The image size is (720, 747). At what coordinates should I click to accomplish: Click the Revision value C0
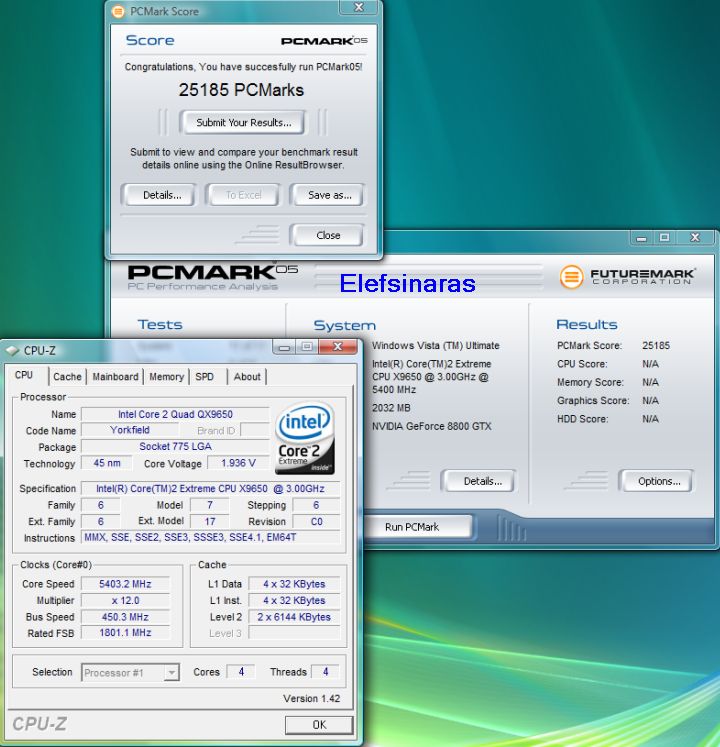(x=316, y=521)
